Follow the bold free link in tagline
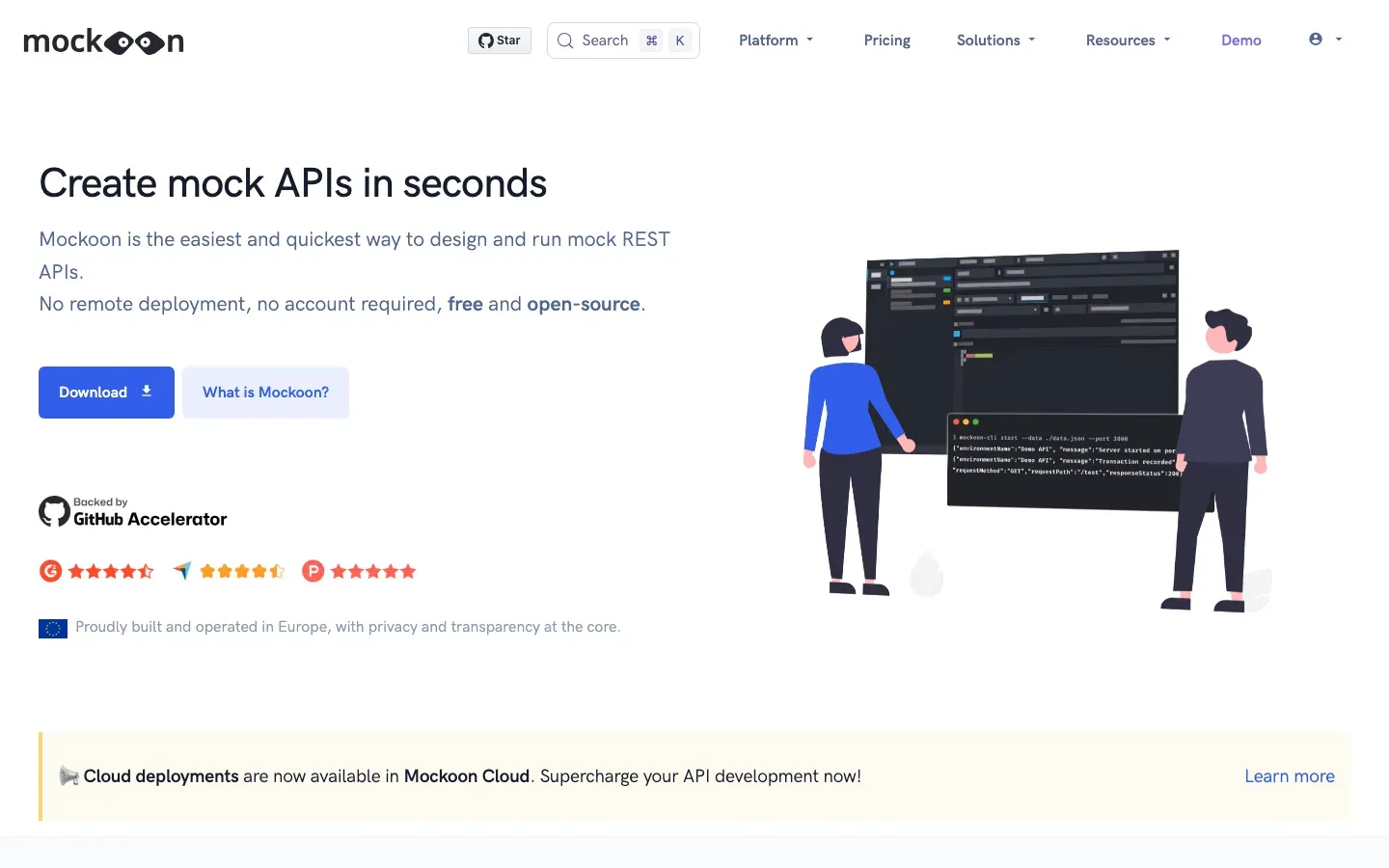This screenshot has height=868, width=1389. [465, 305]
